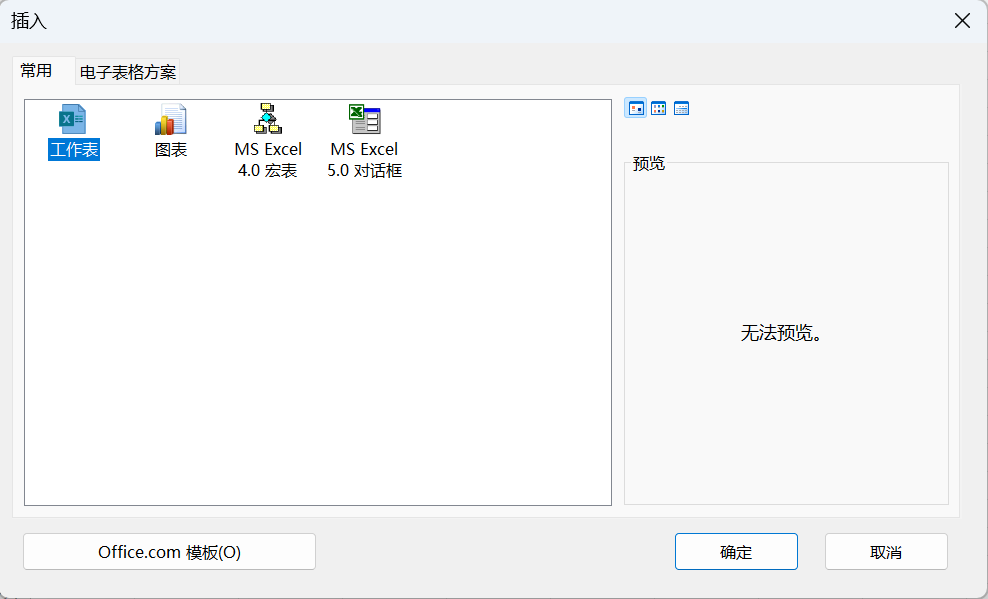Click the 图表 label text

171,150
